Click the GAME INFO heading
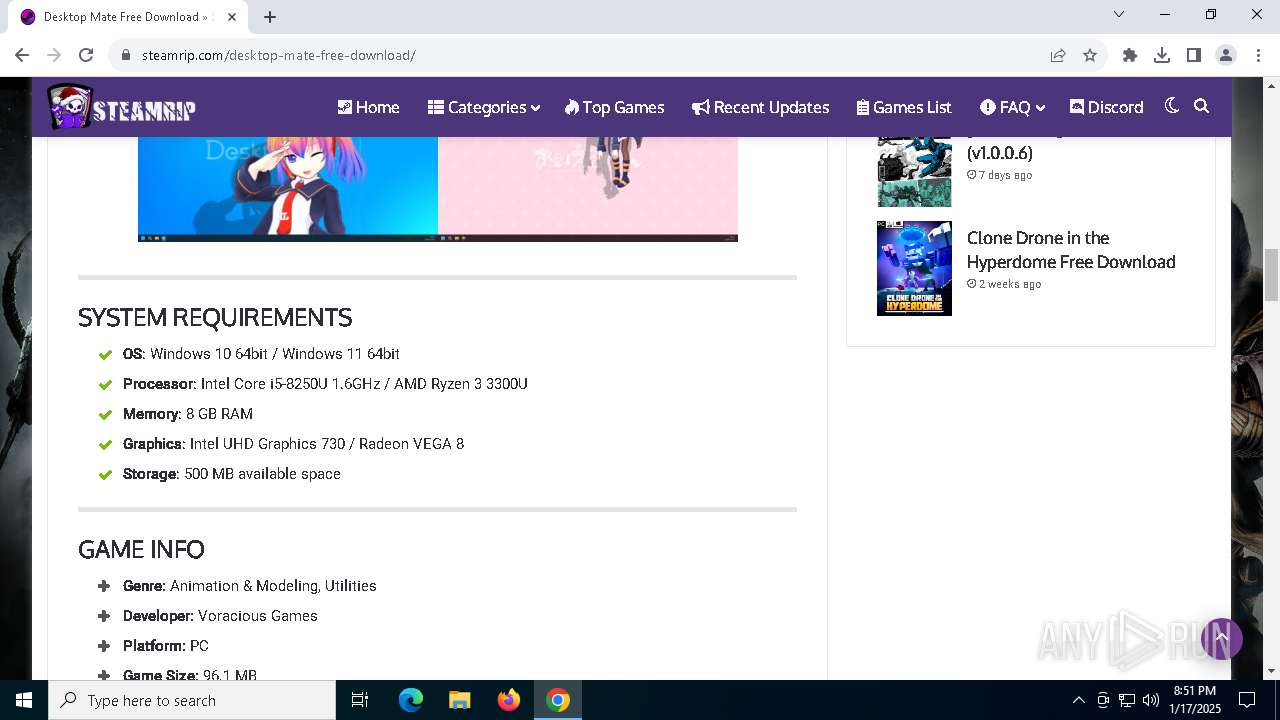The image size is (1280, 720). point(141,550)
